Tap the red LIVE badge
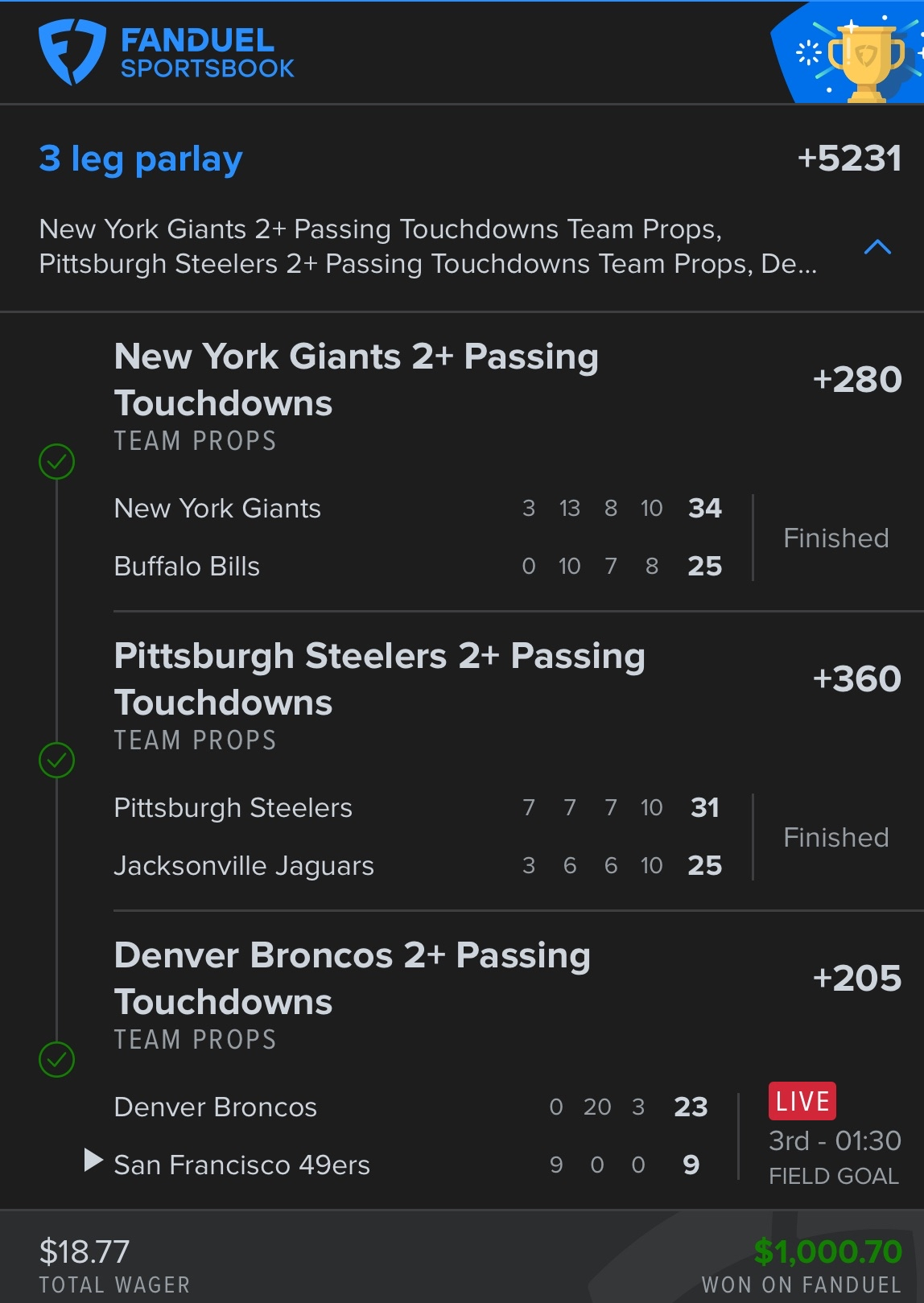924x1303 pixels. (x=802, y=1101)
